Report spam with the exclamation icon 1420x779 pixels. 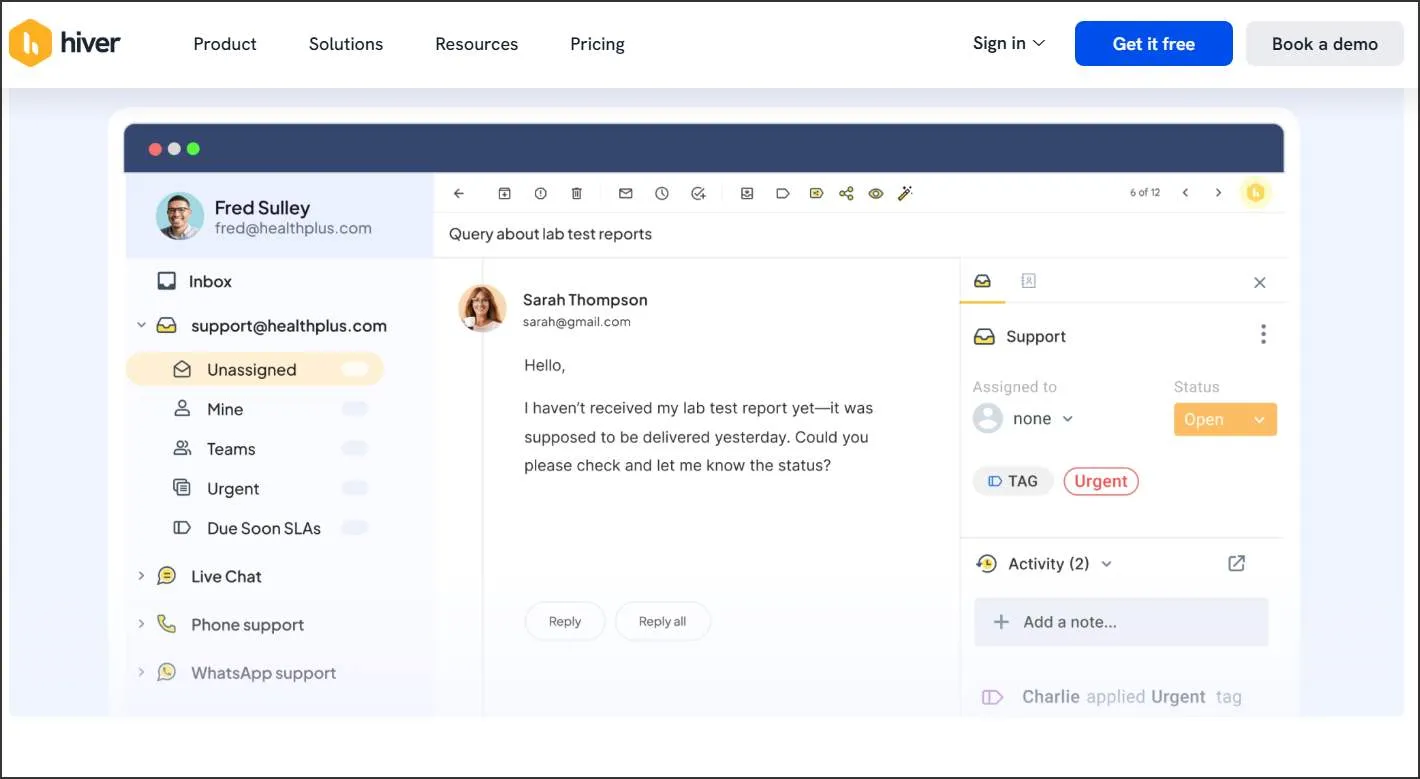click(540, 193)
